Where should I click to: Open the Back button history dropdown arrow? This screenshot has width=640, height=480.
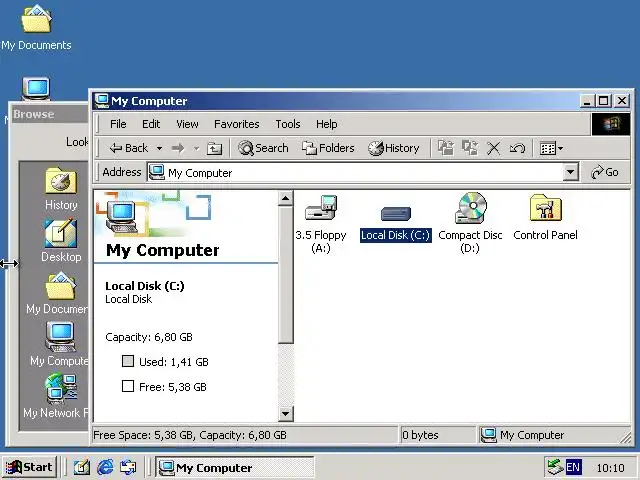pos(160,149)
